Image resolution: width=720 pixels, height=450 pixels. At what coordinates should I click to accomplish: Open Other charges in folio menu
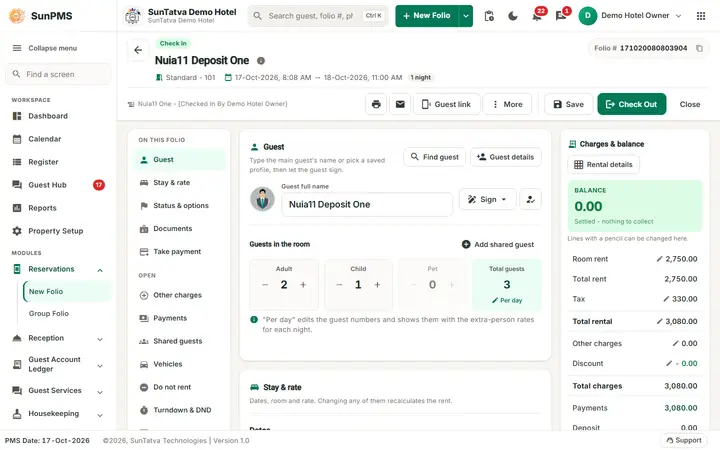[179, 295]
